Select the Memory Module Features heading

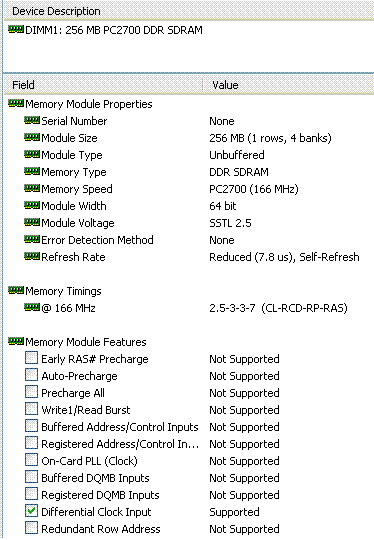86,342
